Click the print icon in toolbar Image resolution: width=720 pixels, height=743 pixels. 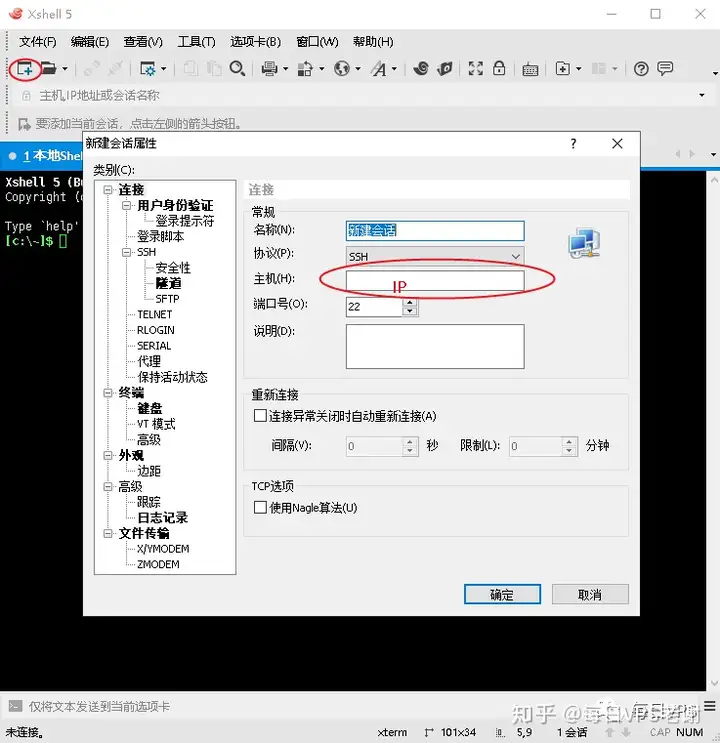(x=269, y=69)
